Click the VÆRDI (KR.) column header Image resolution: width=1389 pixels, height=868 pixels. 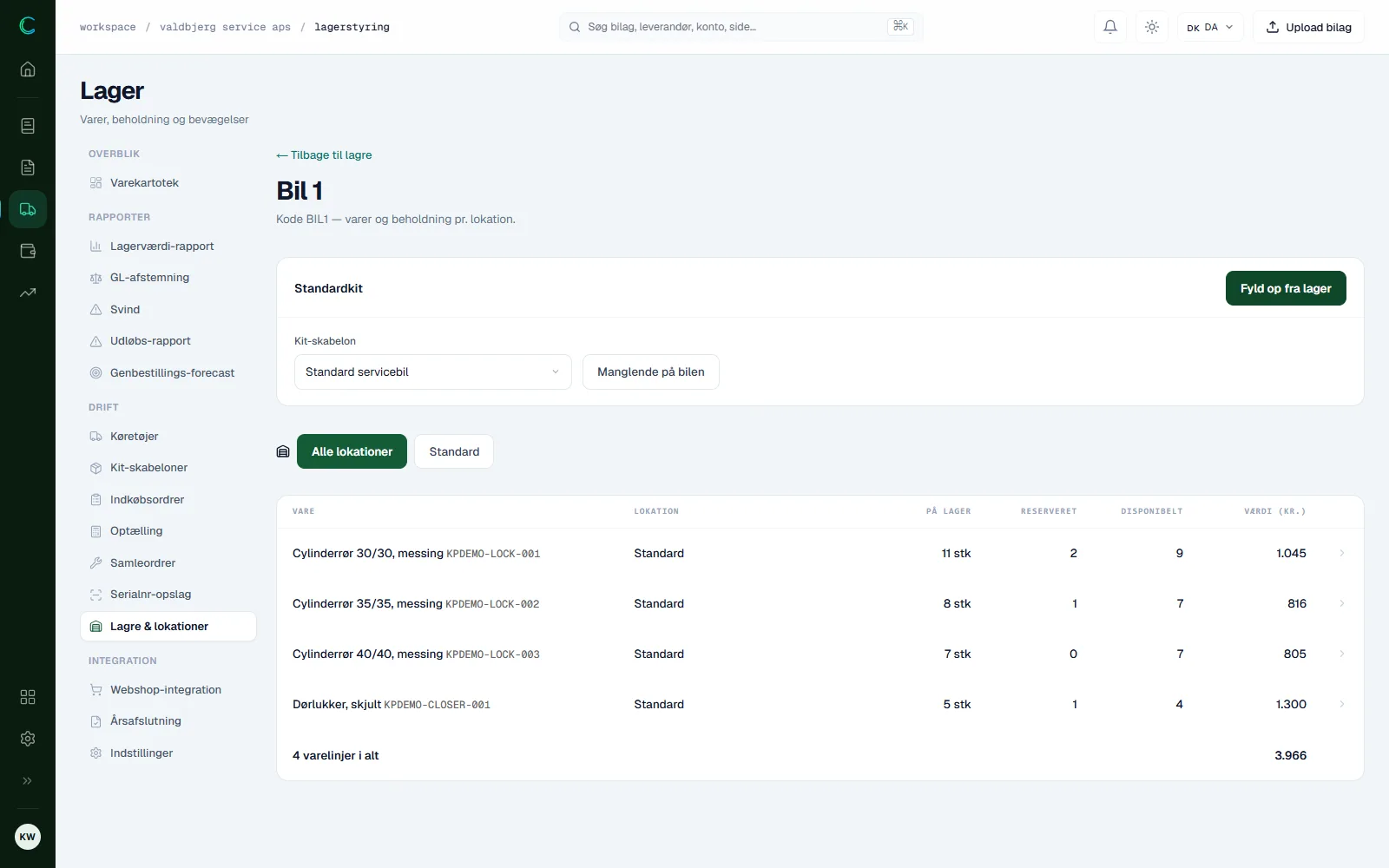click(x=1274, y=511)
